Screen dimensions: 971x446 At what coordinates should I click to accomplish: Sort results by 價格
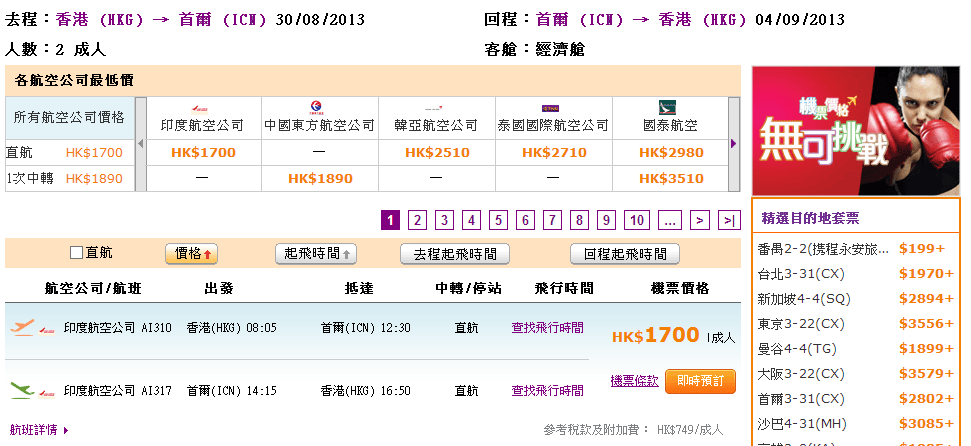point(191,254)
